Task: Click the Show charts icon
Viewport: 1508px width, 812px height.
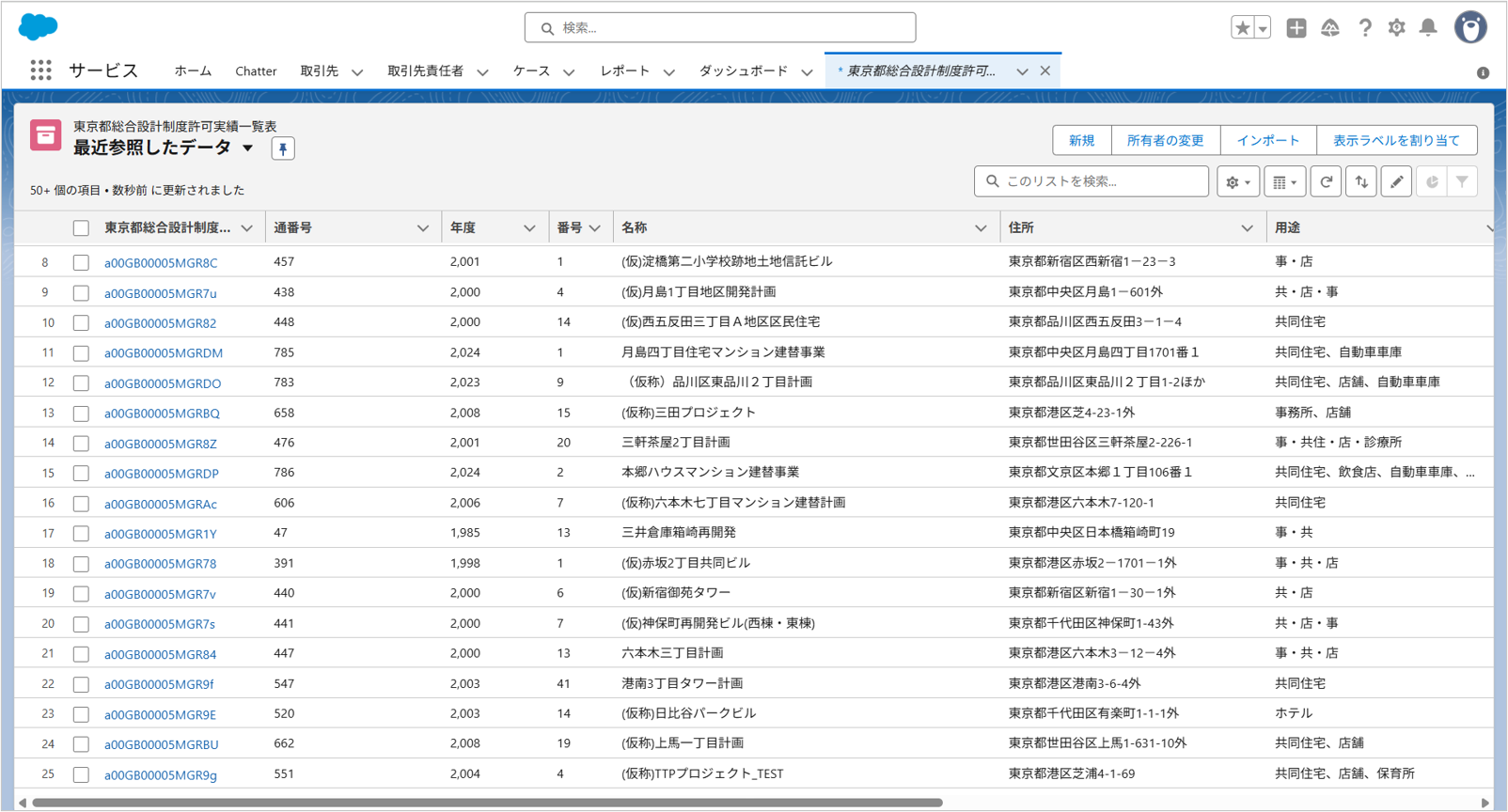Action: (x=1432, y=182)
